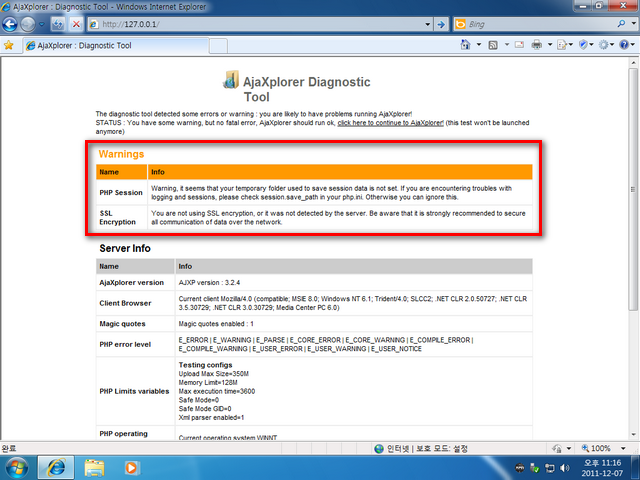Click the status bar privacy icon
Screen dimensions: 640x480
pyautogui.click(x=557, y=449)
